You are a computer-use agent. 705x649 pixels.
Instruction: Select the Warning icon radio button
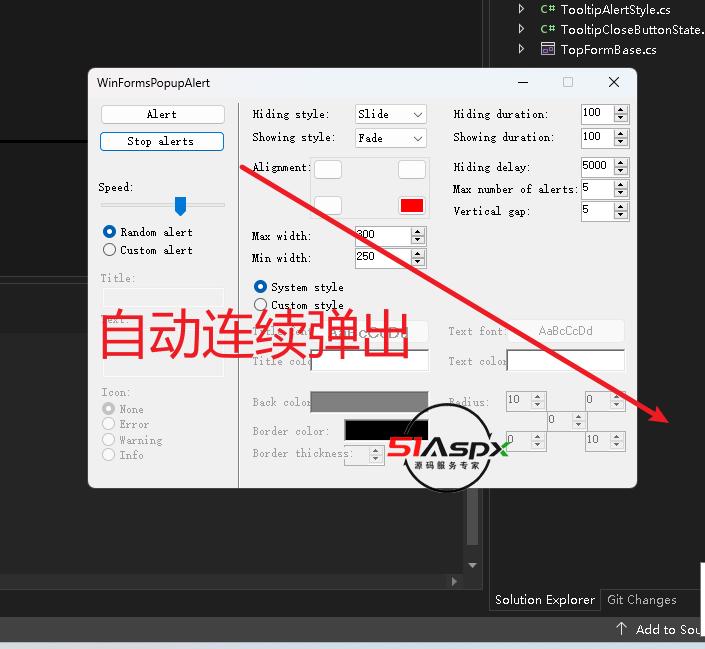pos(108,439)
